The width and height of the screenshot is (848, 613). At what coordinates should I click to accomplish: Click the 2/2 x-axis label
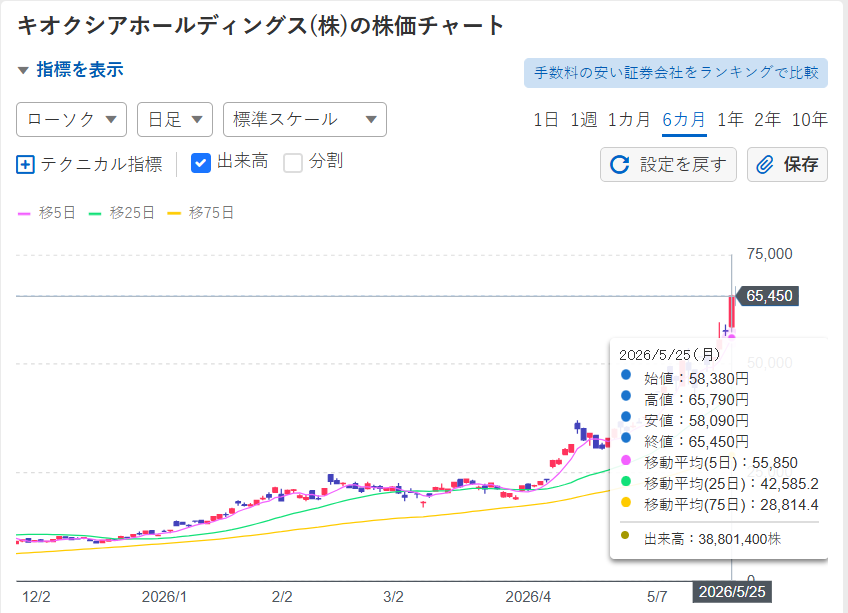(282, 597)
